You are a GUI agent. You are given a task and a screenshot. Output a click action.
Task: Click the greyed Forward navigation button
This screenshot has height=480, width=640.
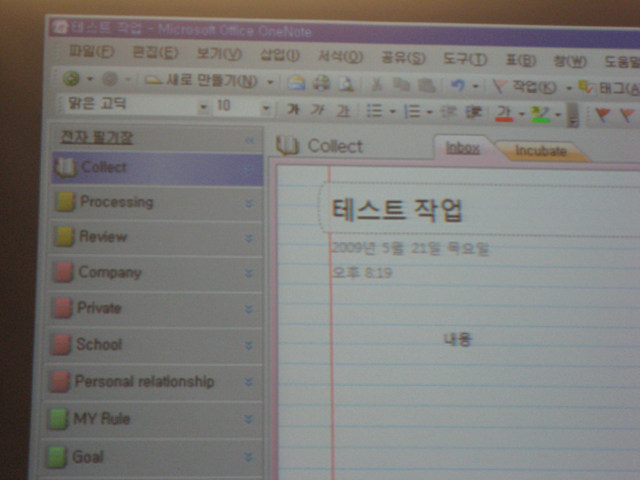109,79
